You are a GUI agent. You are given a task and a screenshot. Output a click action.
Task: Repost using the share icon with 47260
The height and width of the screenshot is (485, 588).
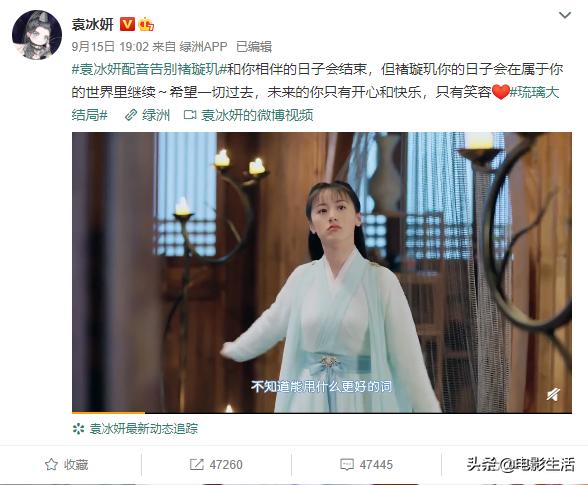point(216,465)
